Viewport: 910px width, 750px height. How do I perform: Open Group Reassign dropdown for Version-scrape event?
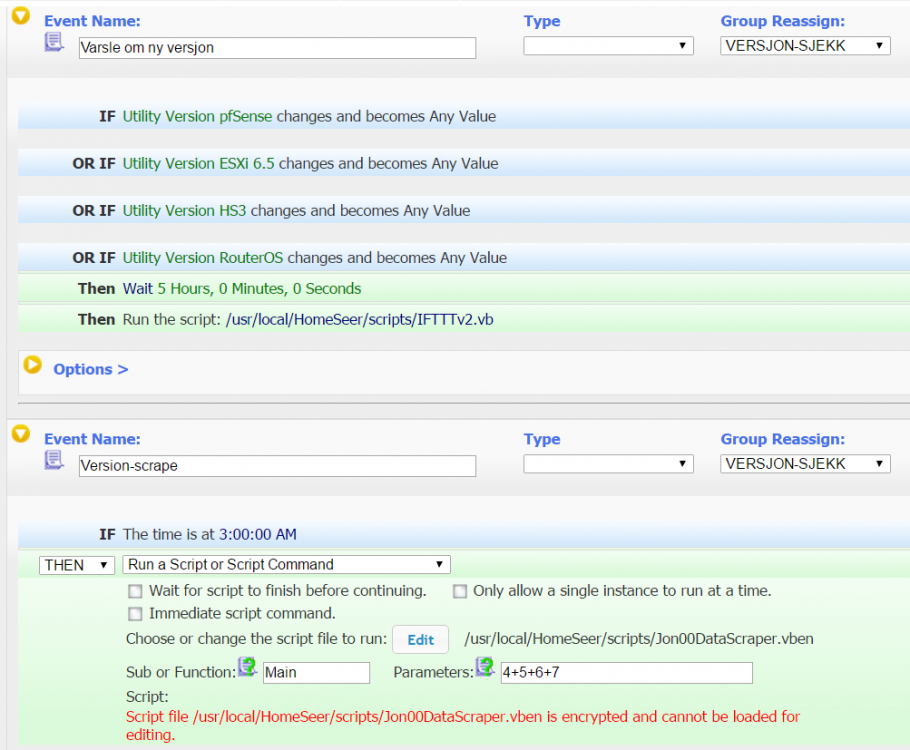pos(805,464)
